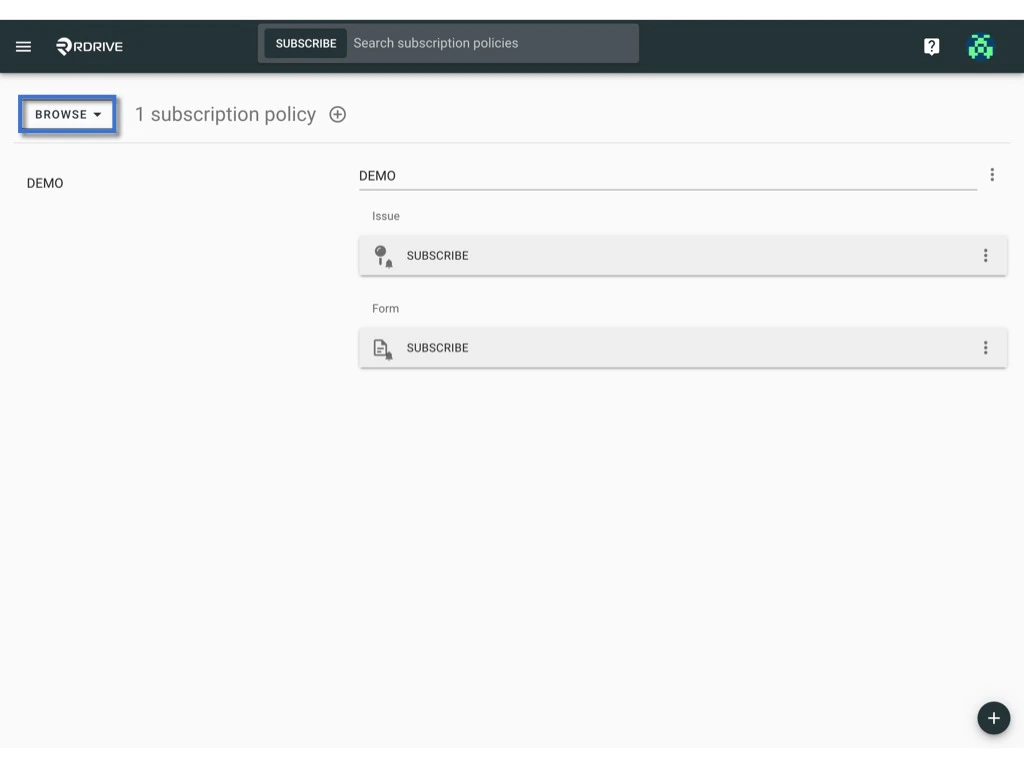Click the 1 subscription policy heading
This screenshot has width=1024, height=768.
pos(225,114)
